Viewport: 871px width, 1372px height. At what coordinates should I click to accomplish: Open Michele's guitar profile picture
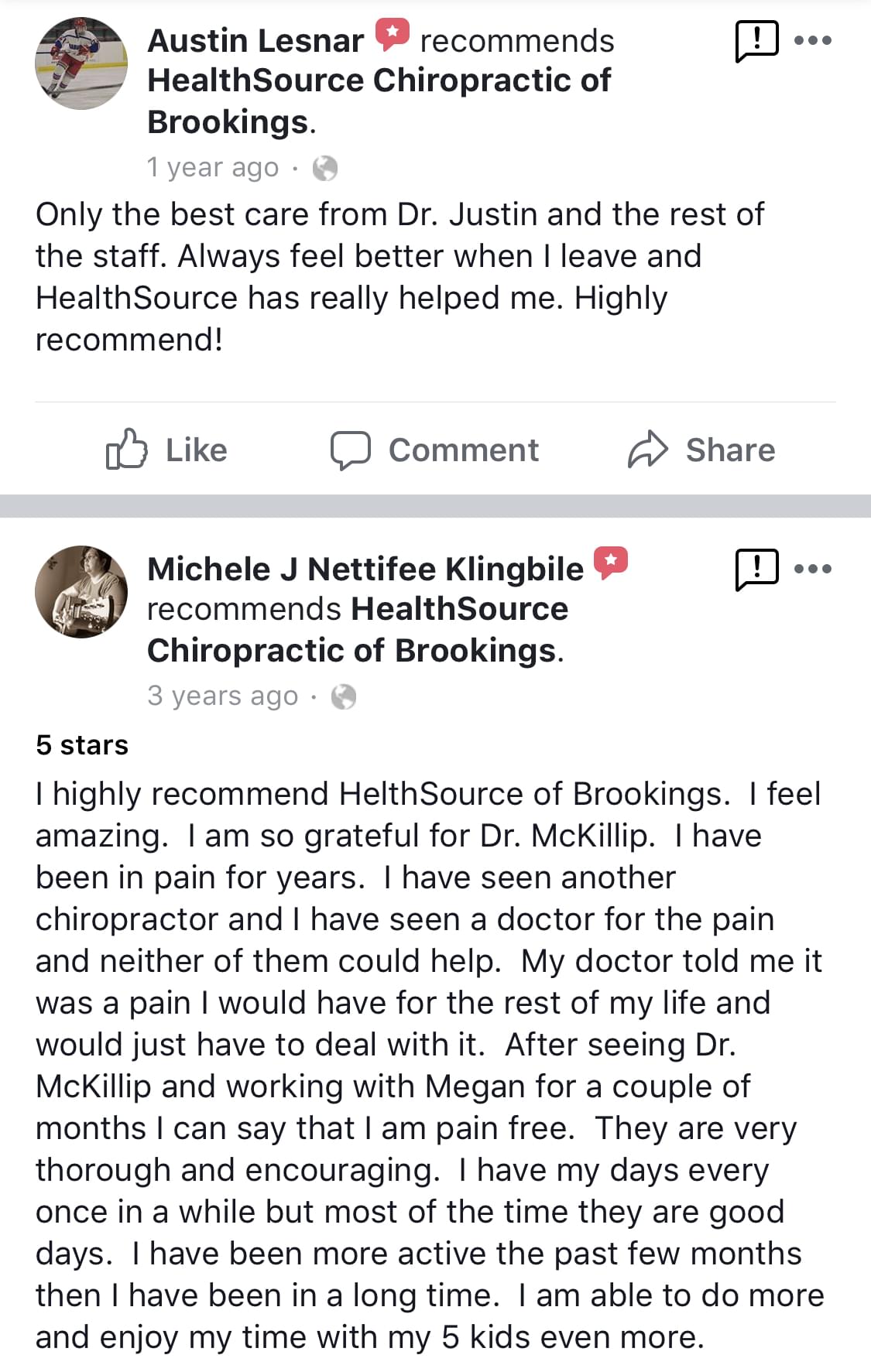[81, 592]
